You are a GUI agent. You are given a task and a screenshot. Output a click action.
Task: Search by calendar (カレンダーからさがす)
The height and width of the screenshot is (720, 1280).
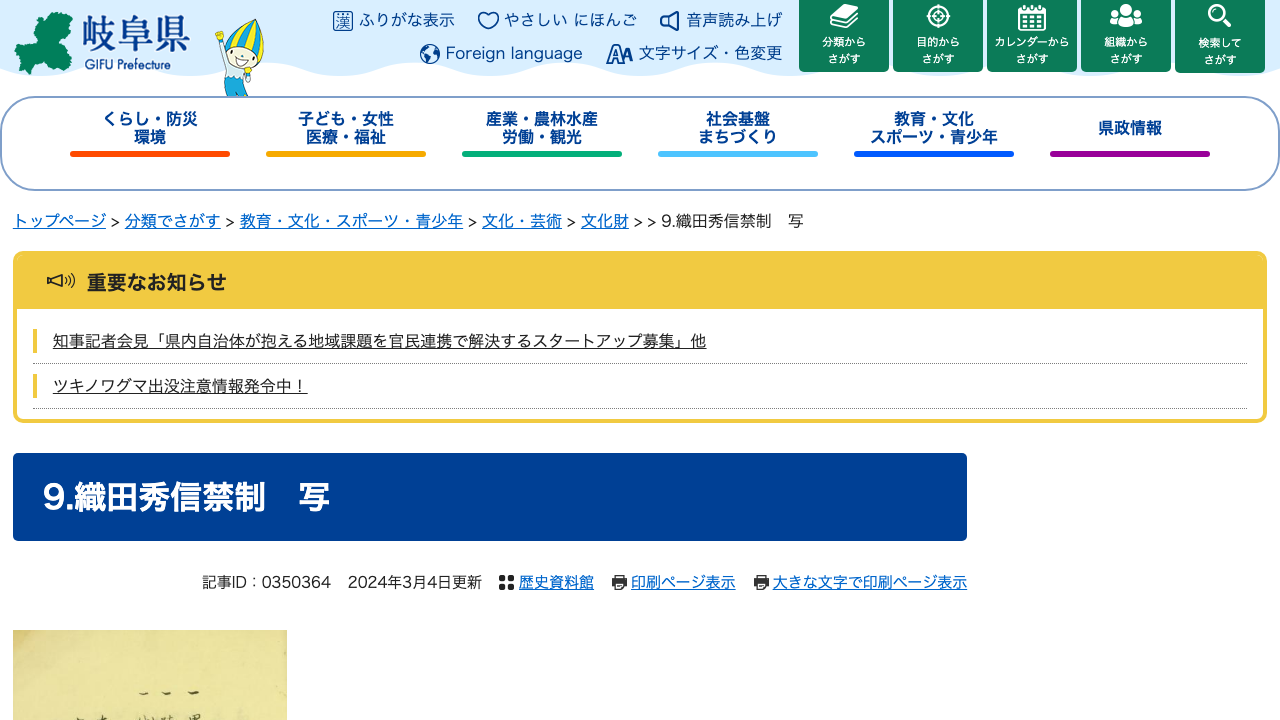pos(1032,36)
